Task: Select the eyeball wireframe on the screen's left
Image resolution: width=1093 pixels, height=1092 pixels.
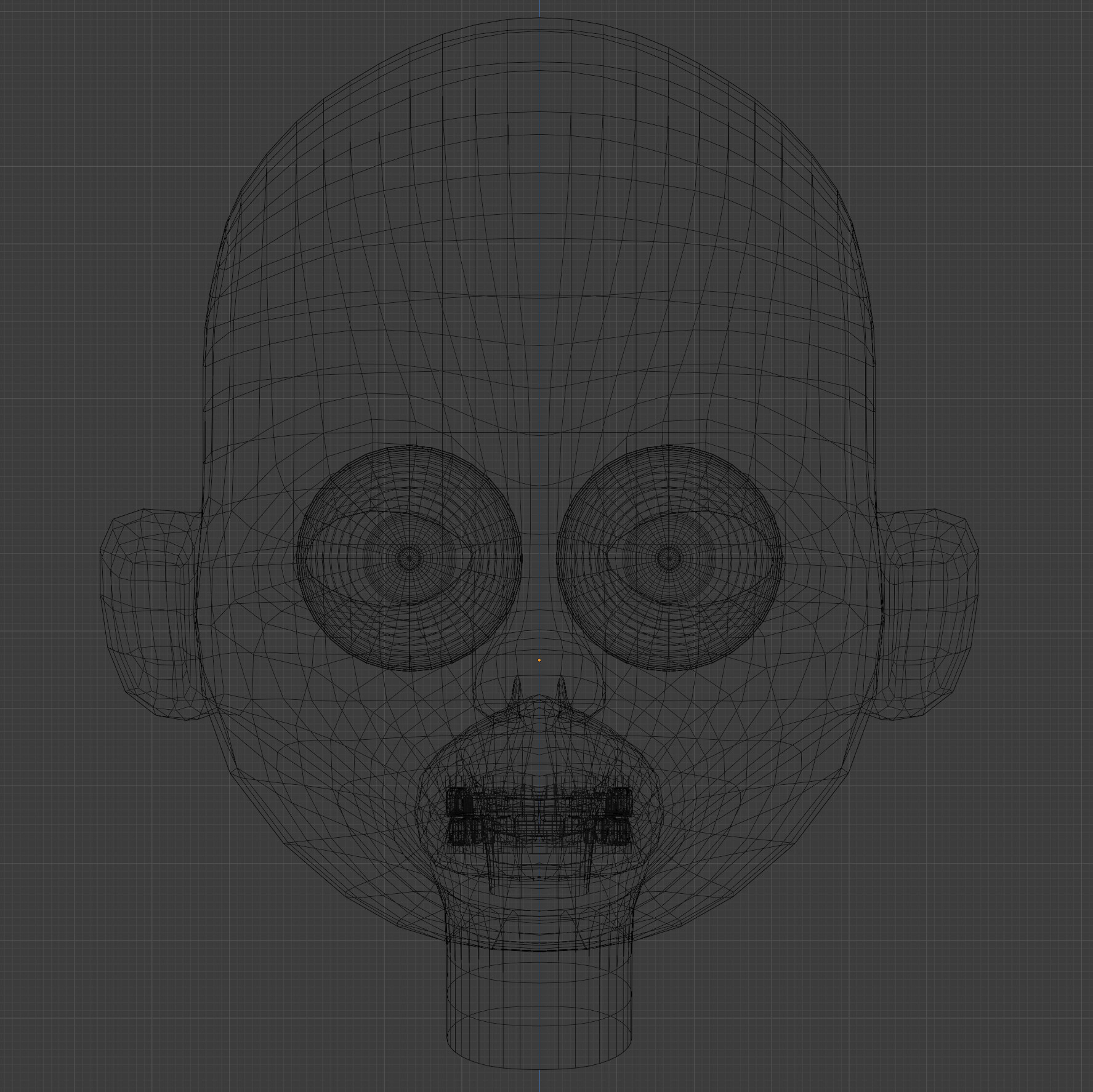Action: click(409, 558)
